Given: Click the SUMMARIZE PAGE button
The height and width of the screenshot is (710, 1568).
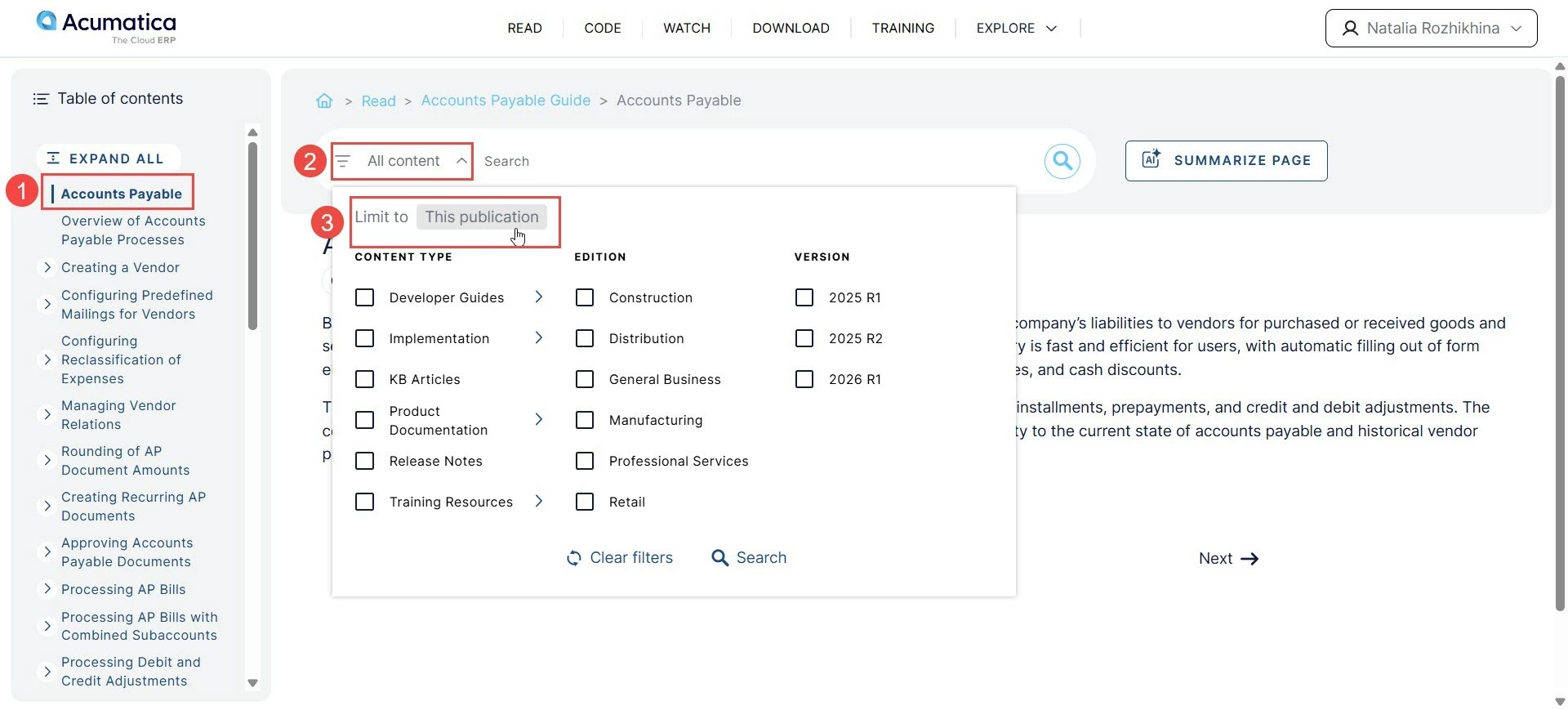Looking at the screenshot, I should point(1226,161).
